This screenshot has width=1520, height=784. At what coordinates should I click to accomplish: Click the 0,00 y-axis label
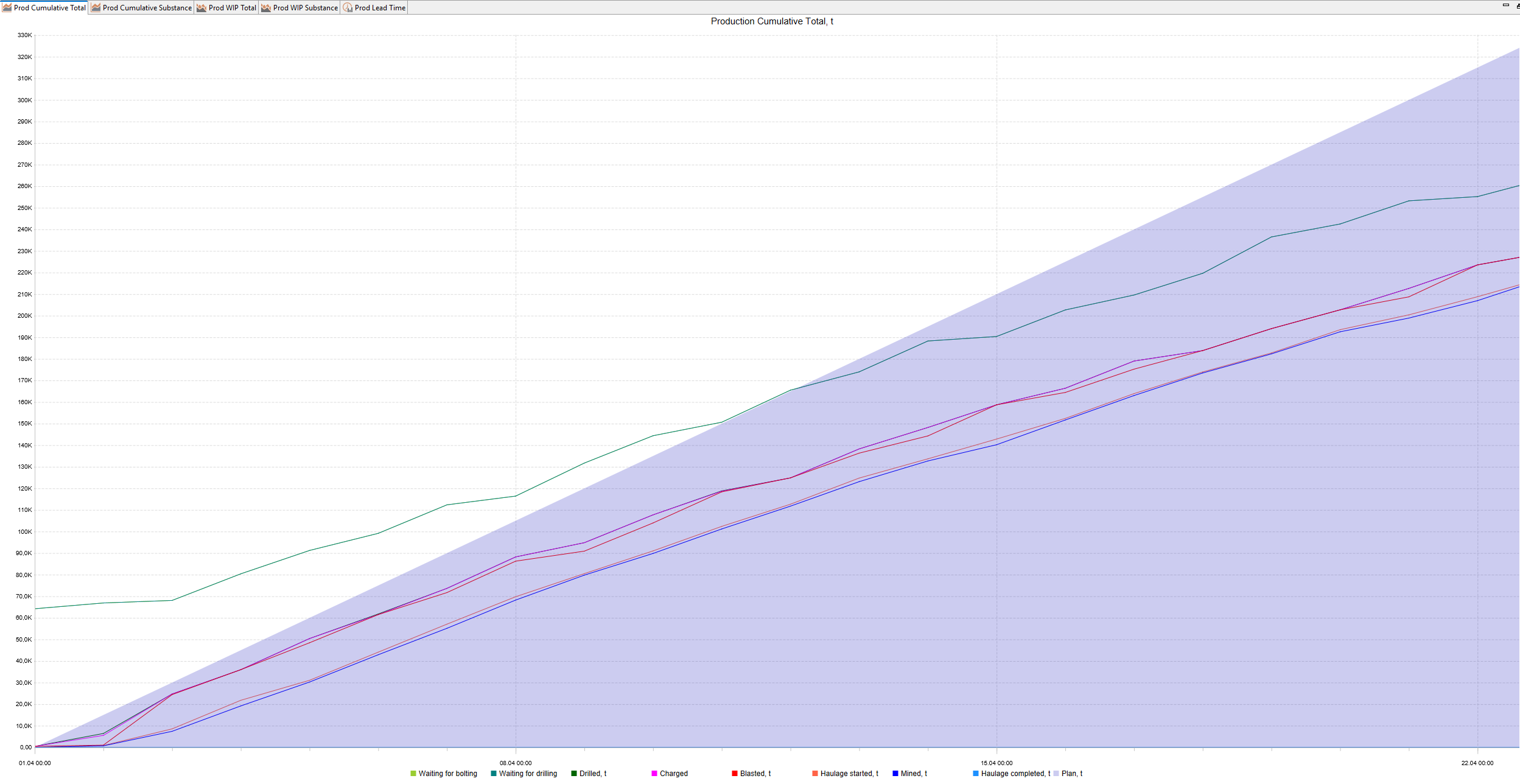tap(26, 747)
